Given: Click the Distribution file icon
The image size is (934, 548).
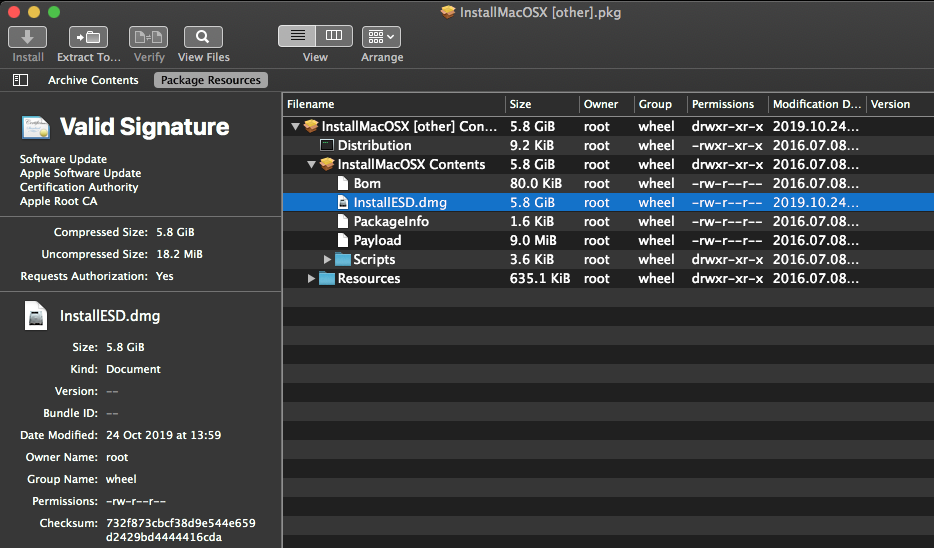Looking at the screenshot, I should (326, 145).
